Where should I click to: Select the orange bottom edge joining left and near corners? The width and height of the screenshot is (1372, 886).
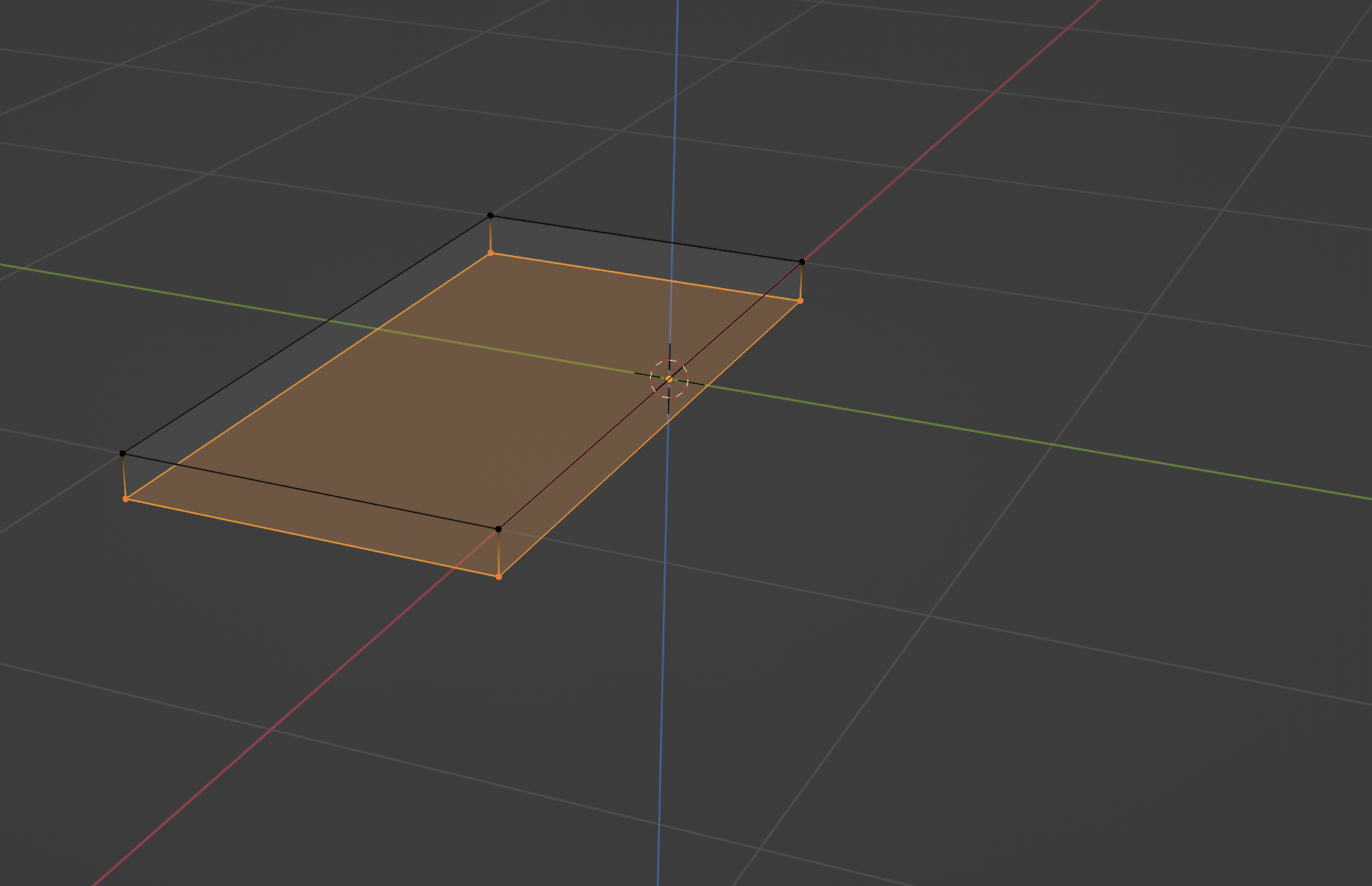tap(312, 537)
